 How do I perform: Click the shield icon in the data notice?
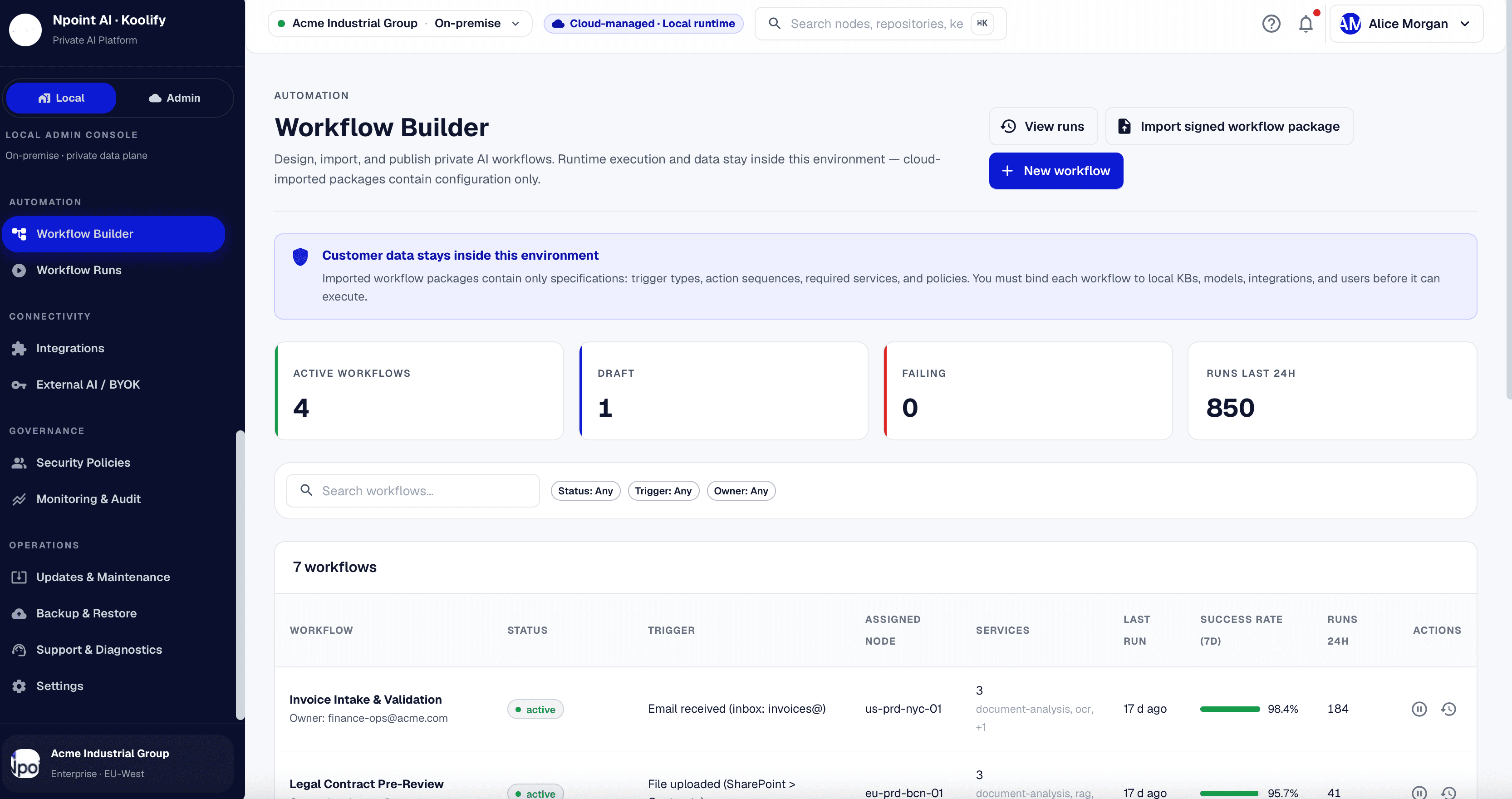[300, 256]
